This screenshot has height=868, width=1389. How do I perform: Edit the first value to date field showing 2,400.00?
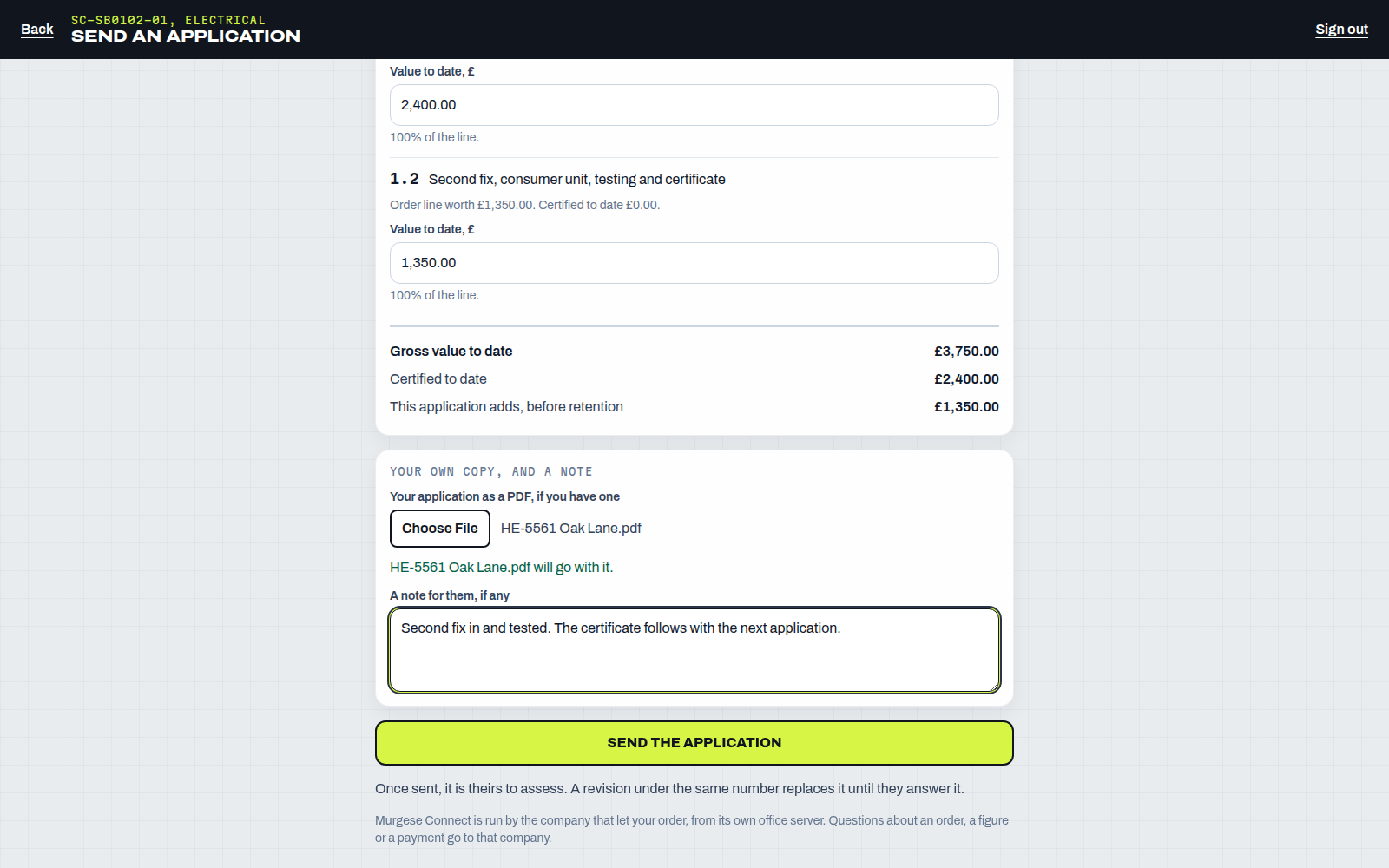(694, 105)
